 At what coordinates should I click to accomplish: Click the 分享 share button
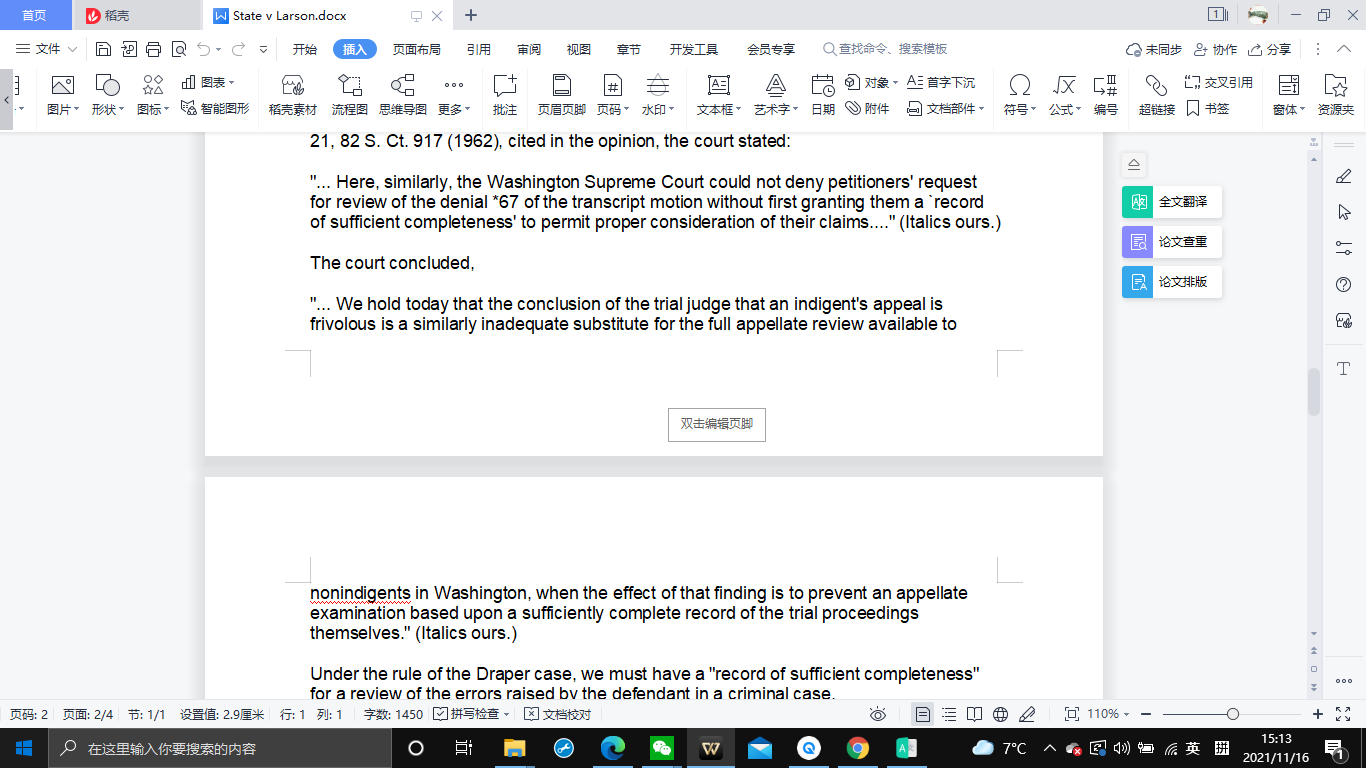[x=1270, y=49]
